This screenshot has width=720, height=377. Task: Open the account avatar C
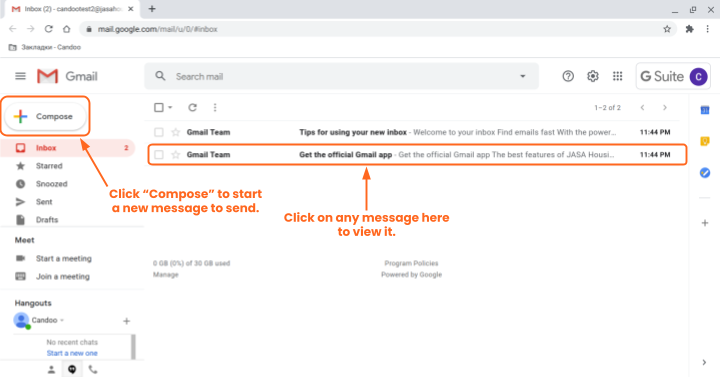click(698, 77)
